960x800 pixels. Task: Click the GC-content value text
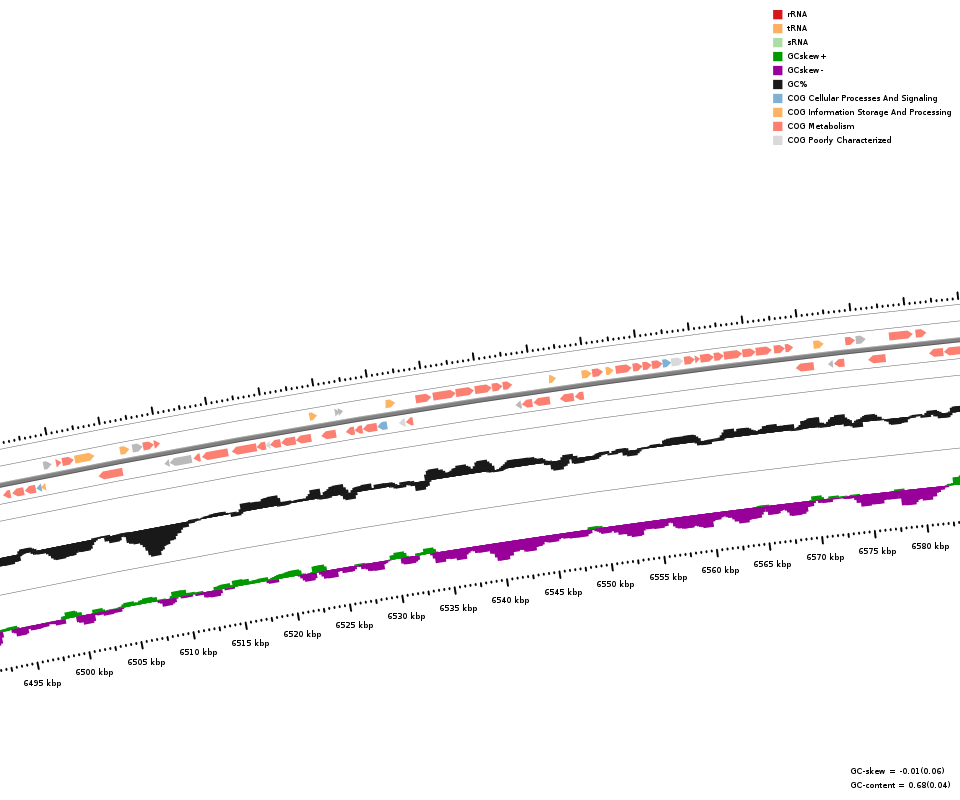(900, 785)
